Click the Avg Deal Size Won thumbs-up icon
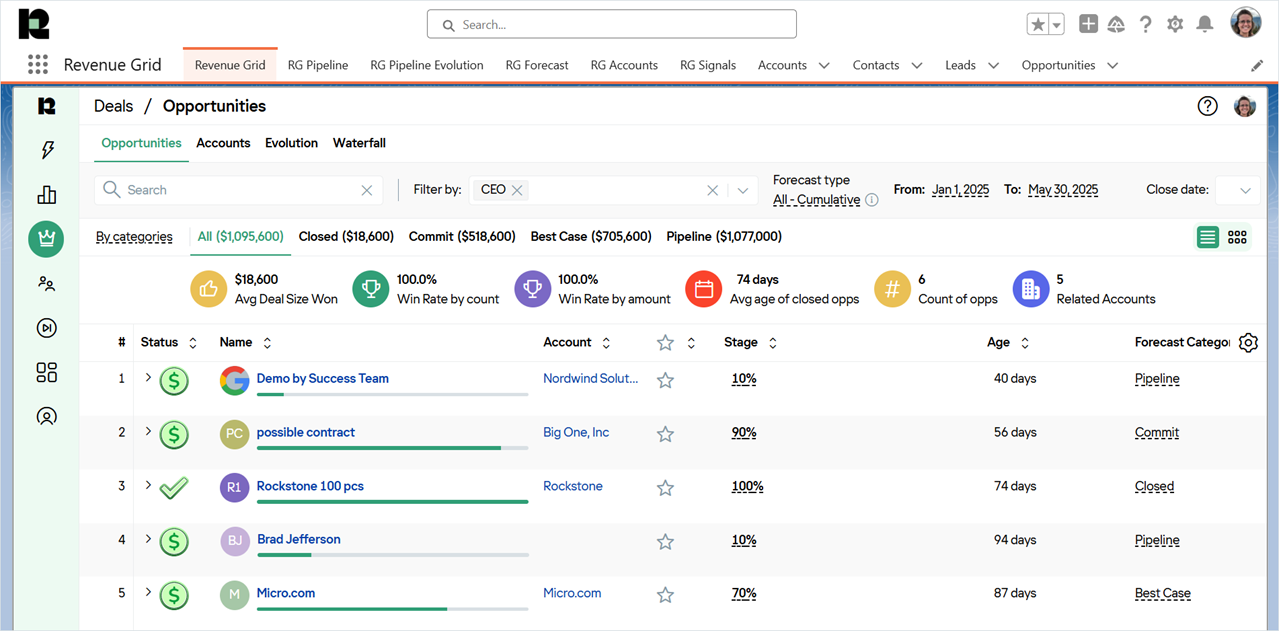The image size is (1279, 631). point(208,289)
